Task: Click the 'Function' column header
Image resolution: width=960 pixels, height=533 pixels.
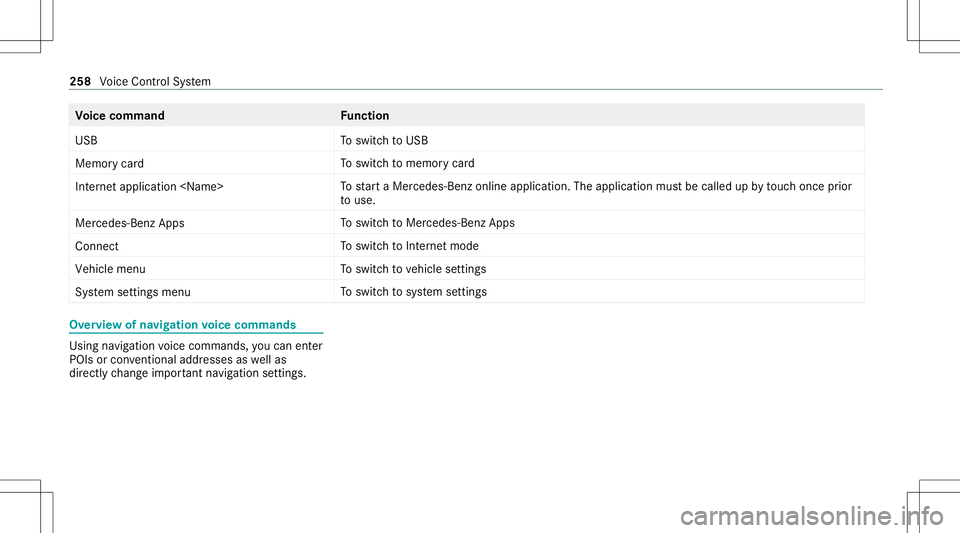Action: click(x=365, y=116)
